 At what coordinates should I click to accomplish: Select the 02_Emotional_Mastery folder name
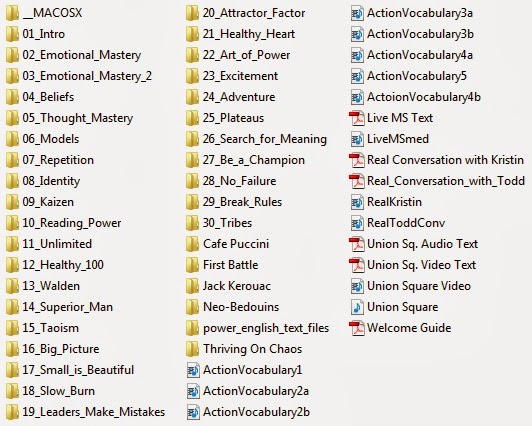click(x=82, y=55)
